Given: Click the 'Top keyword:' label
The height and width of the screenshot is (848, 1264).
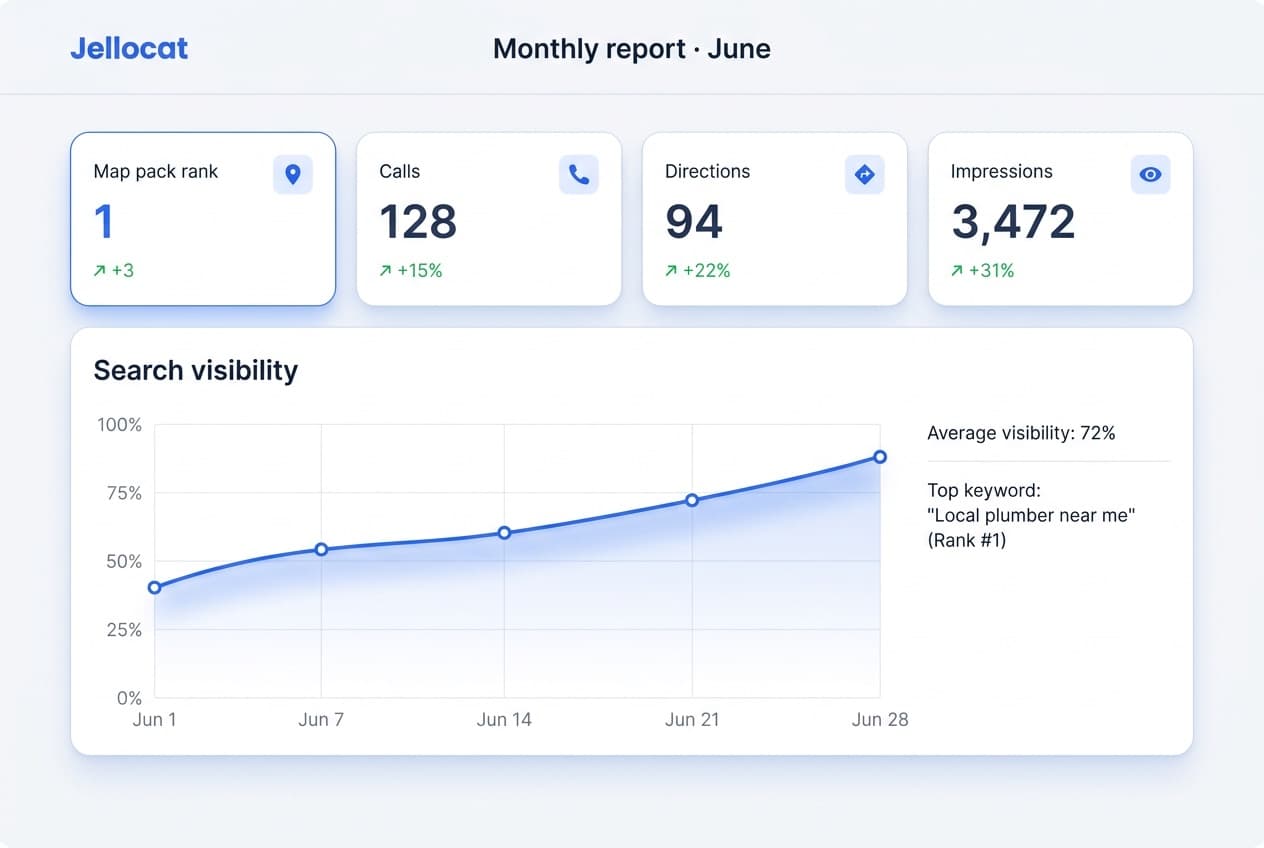Looking at the screenshot, I should [984, 491].
